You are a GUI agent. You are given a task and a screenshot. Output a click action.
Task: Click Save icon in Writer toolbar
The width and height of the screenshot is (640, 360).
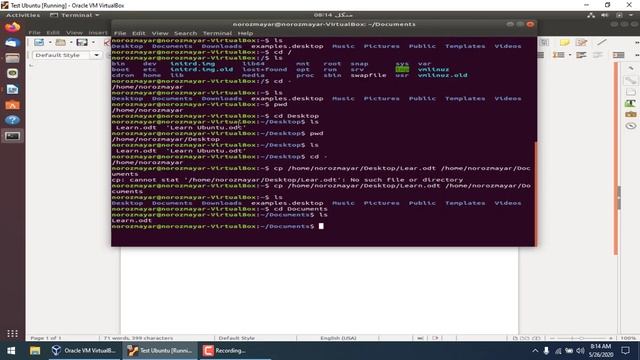click(x=82, y=42)
